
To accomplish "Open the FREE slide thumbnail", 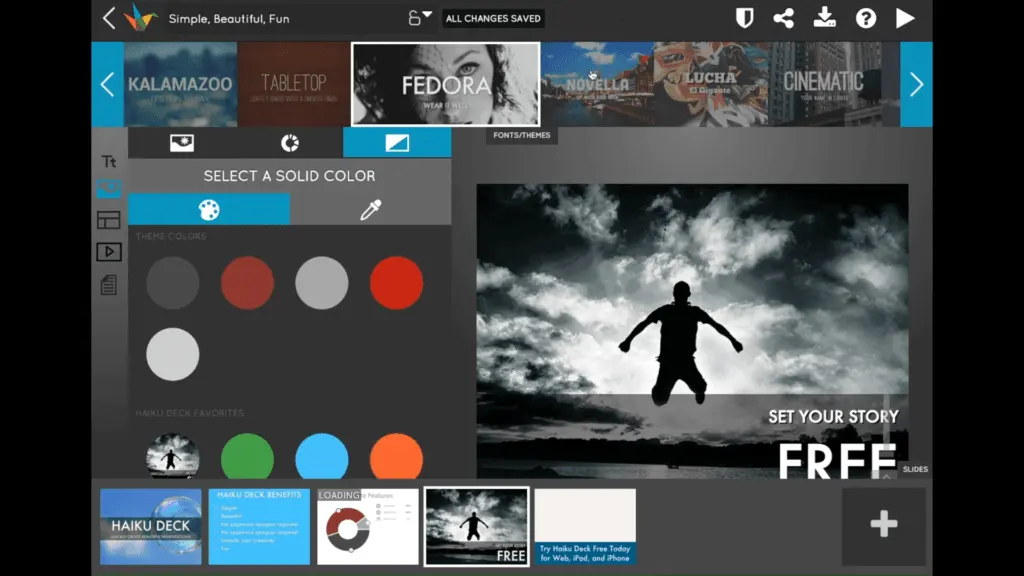I will coord(477,526).
